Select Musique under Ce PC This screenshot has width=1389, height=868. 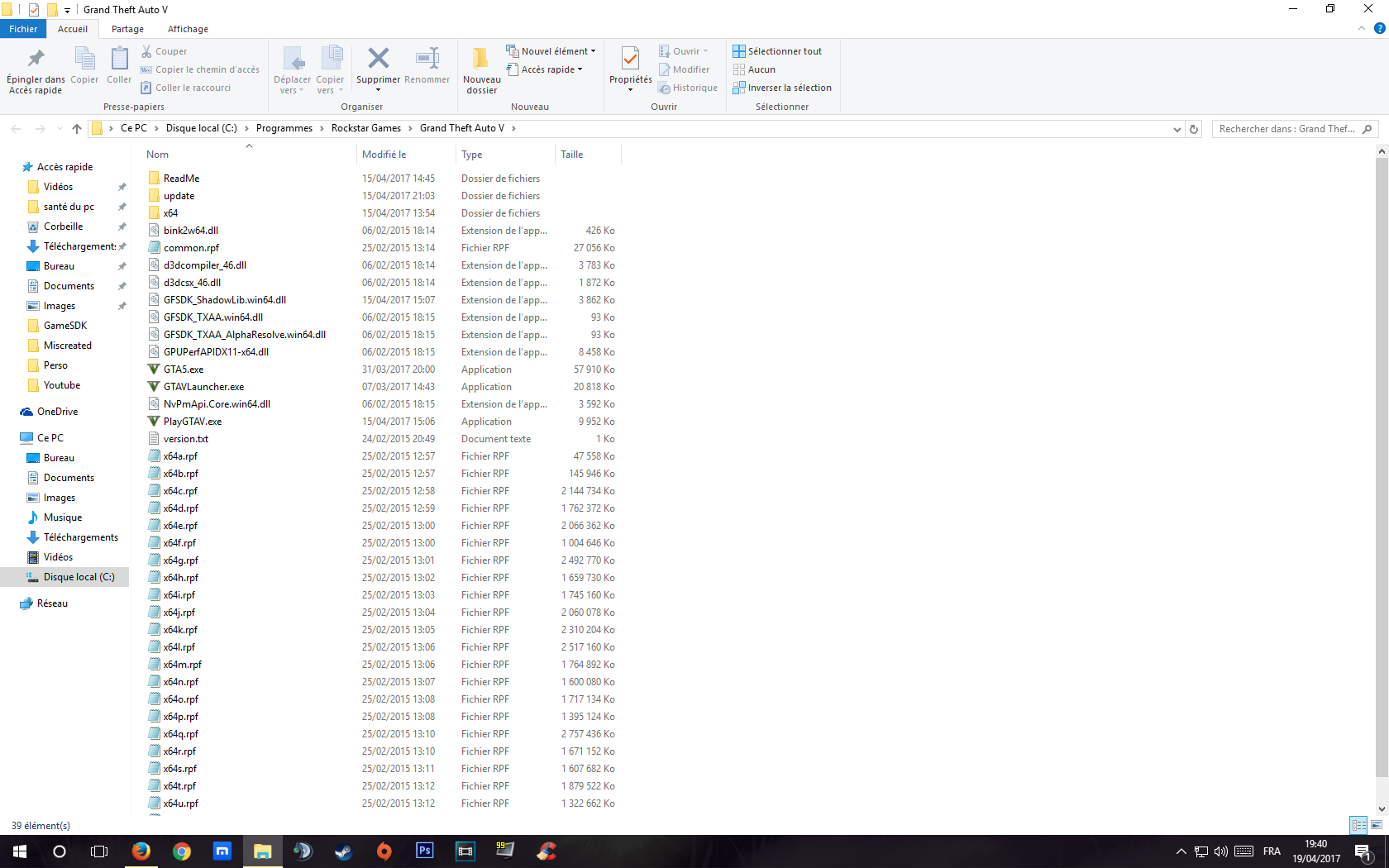(63, 517)
